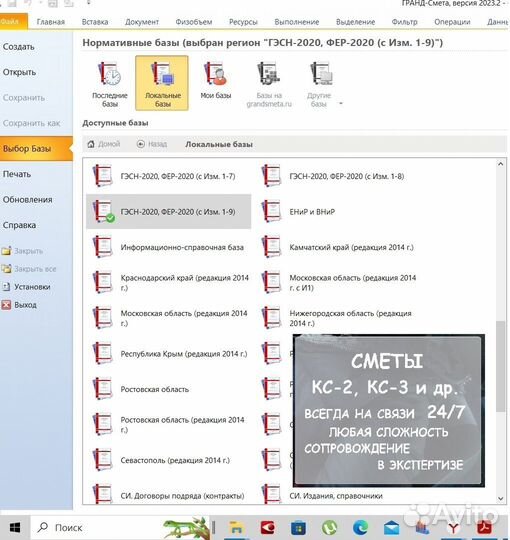The height and width of the screenshot is (540, 510).
Task: Open Microsoft Edge from the taskbar
Action: point(360,527)
